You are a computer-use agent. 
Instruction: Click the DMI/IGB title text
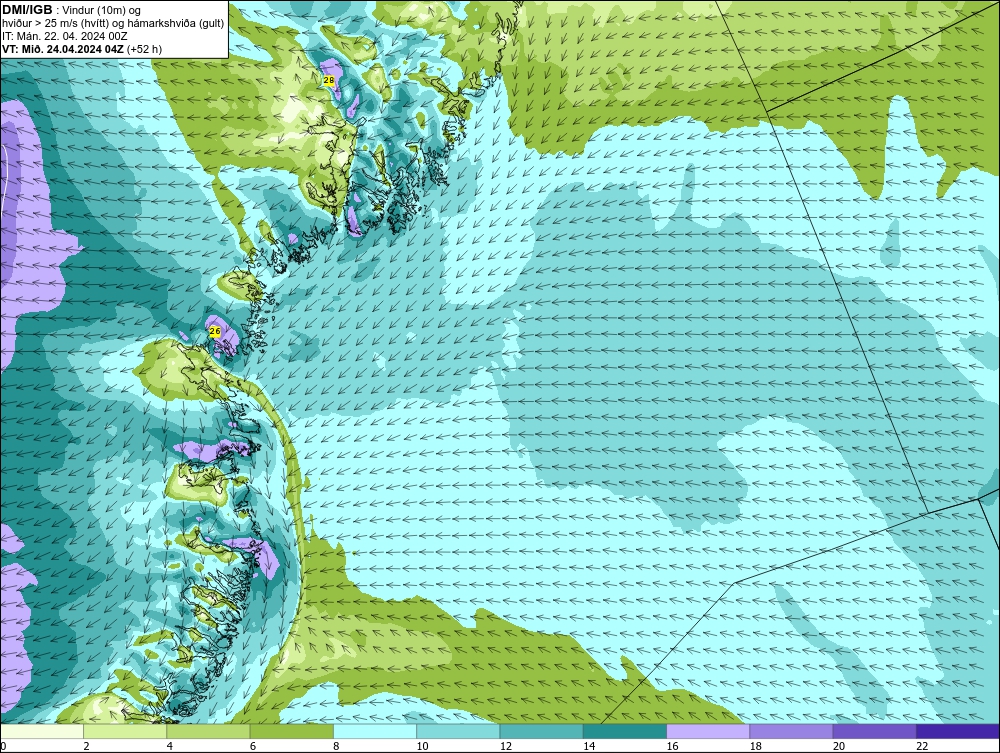27,10
